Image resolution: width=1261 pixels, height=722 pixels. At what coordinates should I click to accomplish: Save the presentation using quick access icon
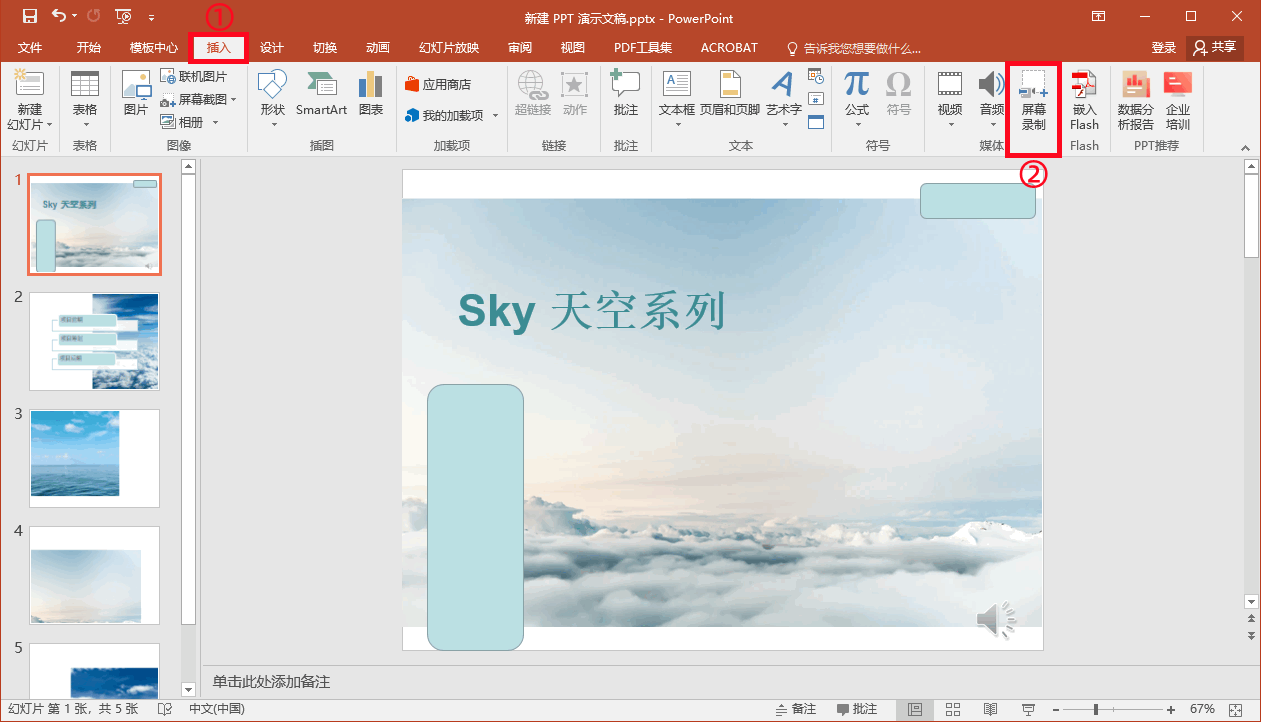29,17
